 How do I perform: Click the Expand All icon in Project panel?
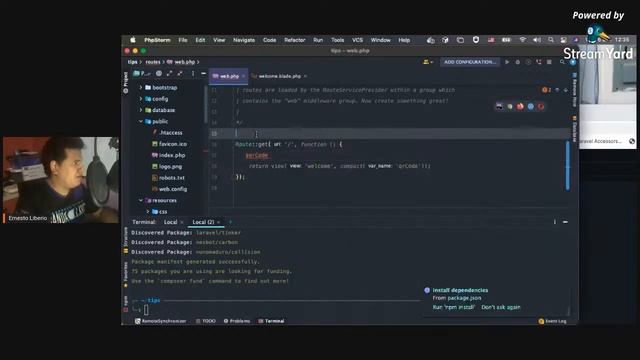169,73
